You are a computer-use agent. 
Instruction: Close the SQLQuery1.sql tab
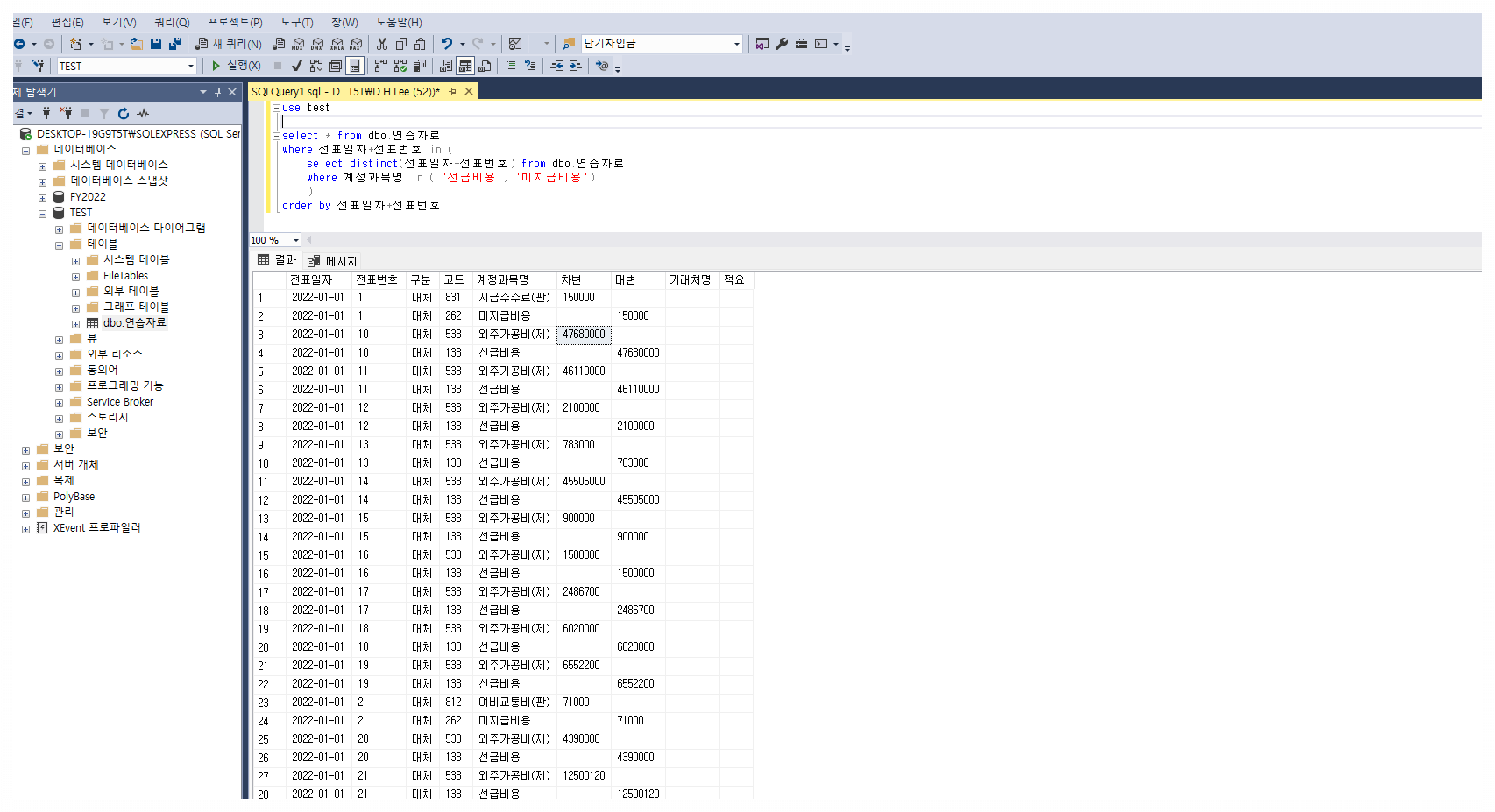[469, 91]
